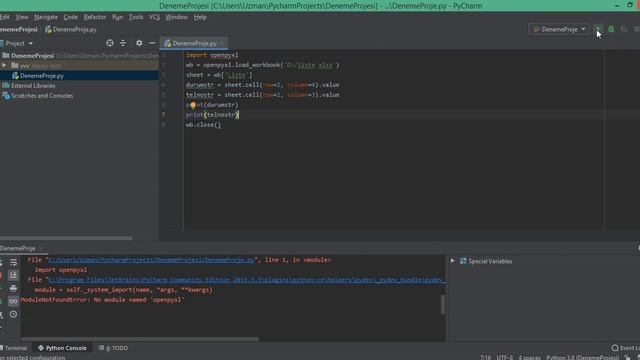Select DenemeProje.py in the project tree
640x360 pixels.
click(x=79, y=76)
